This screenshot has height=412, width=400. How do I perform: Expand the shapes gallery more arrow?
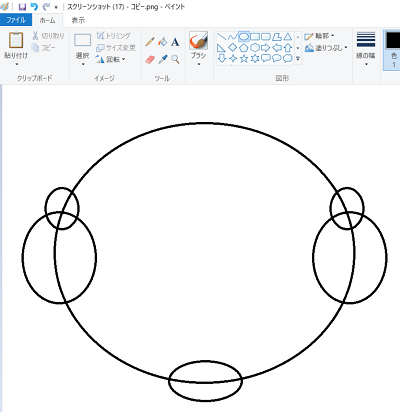(x=298, y=59)
